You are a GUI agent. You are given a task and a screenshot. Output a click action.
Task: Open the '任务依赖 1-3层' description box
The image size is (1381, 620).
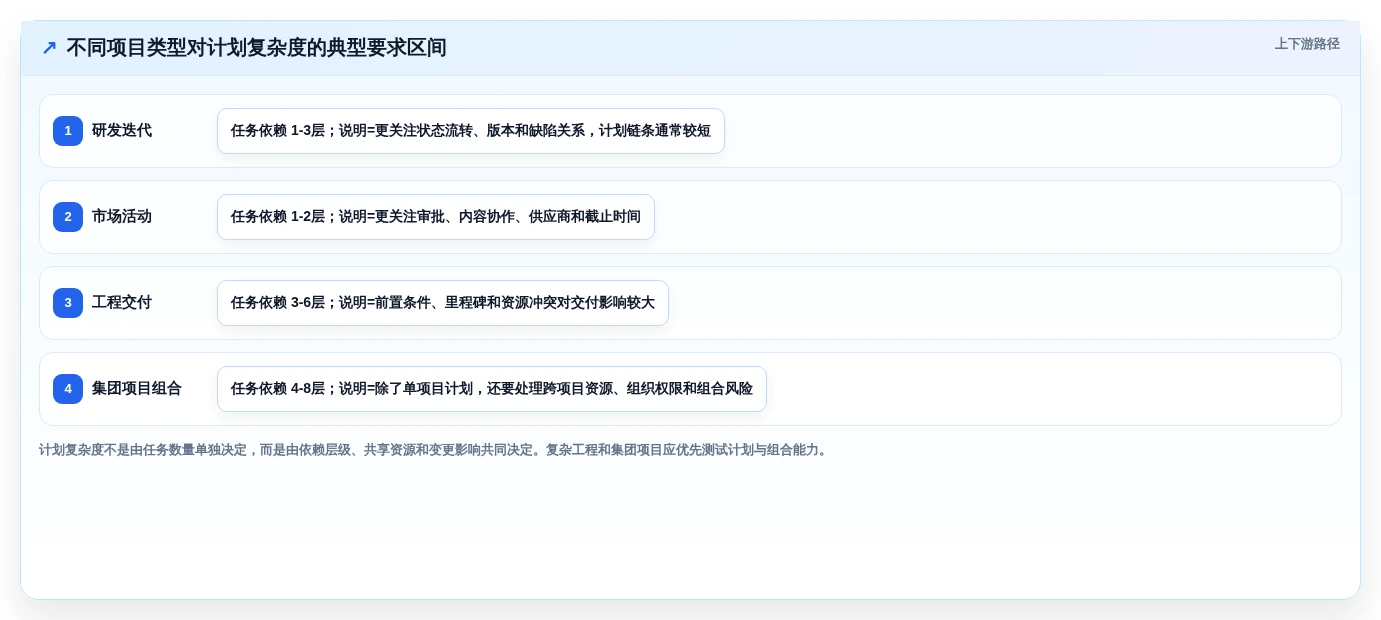pos(471,131)
